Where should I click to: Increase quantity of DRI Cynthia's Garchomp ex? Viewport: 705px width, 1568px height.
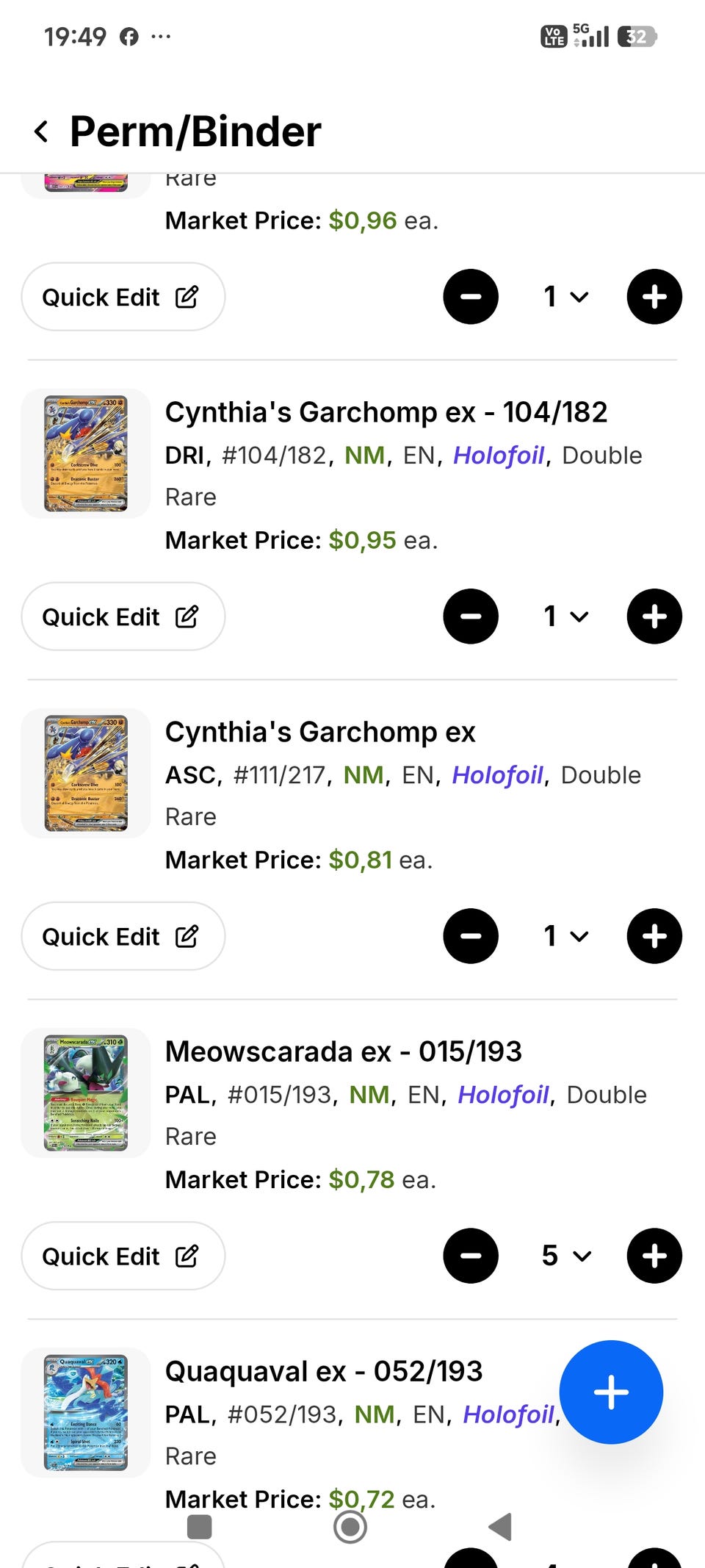pos(654,616)
